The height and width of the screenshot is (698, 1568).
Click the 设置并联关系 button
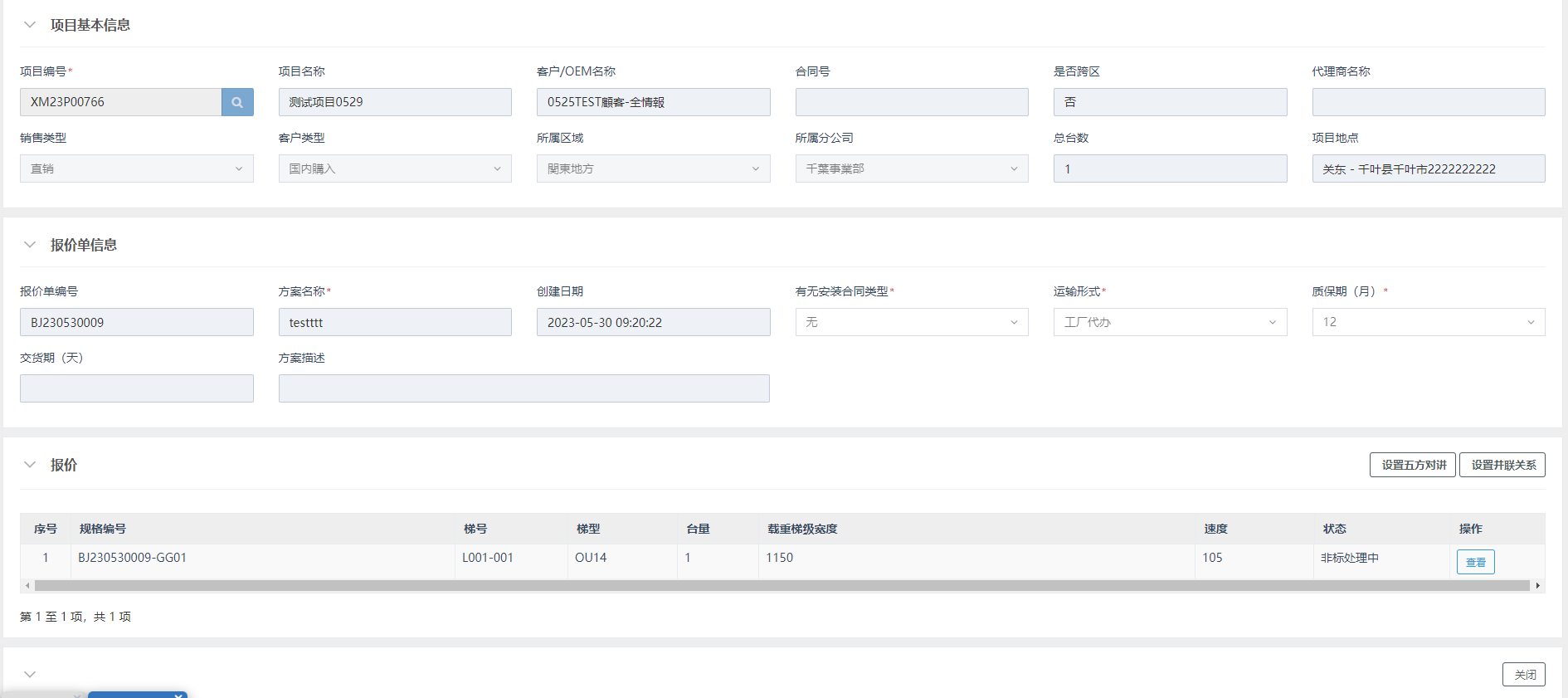[x=1502, y=465]
